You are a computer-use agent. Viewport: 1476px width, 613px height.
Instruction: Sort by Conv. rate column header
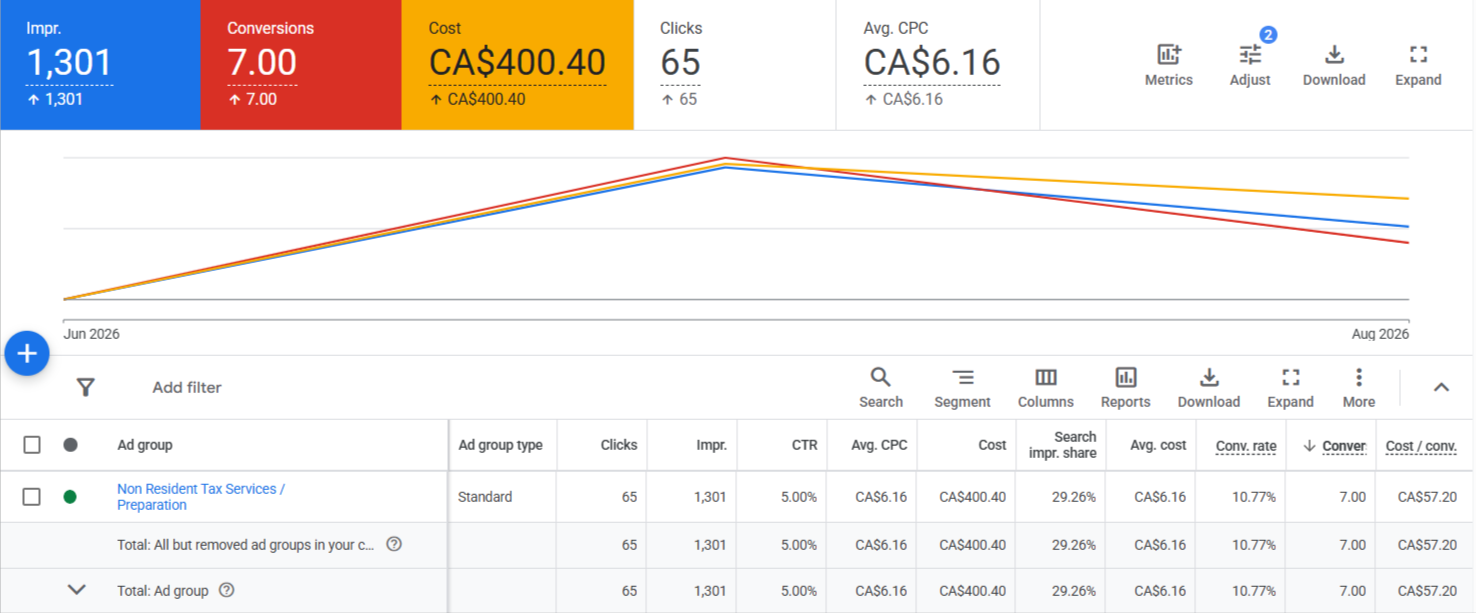1246,446
